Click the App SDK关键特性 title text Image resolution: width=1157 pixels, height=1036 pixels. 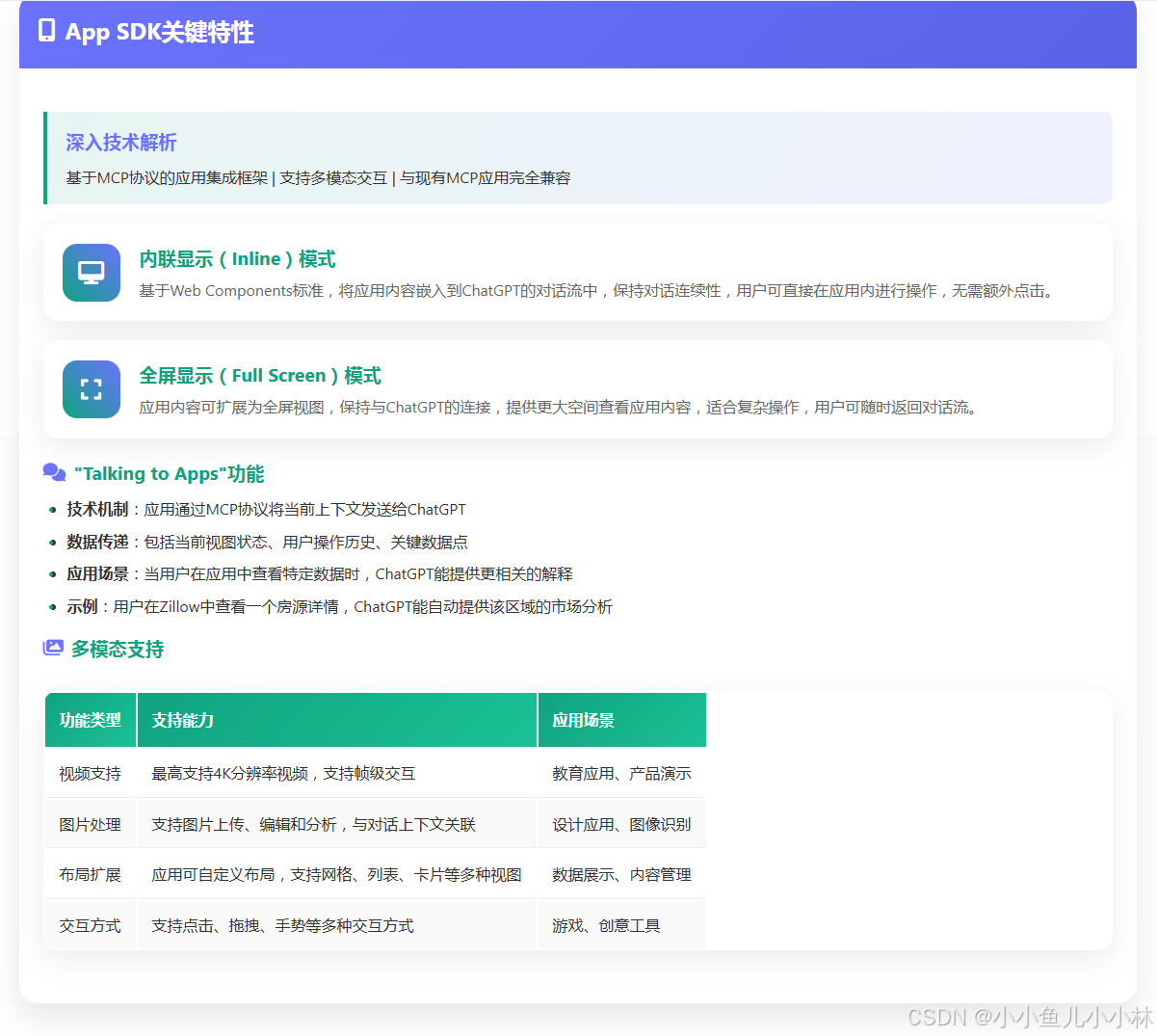coord(160,33)
